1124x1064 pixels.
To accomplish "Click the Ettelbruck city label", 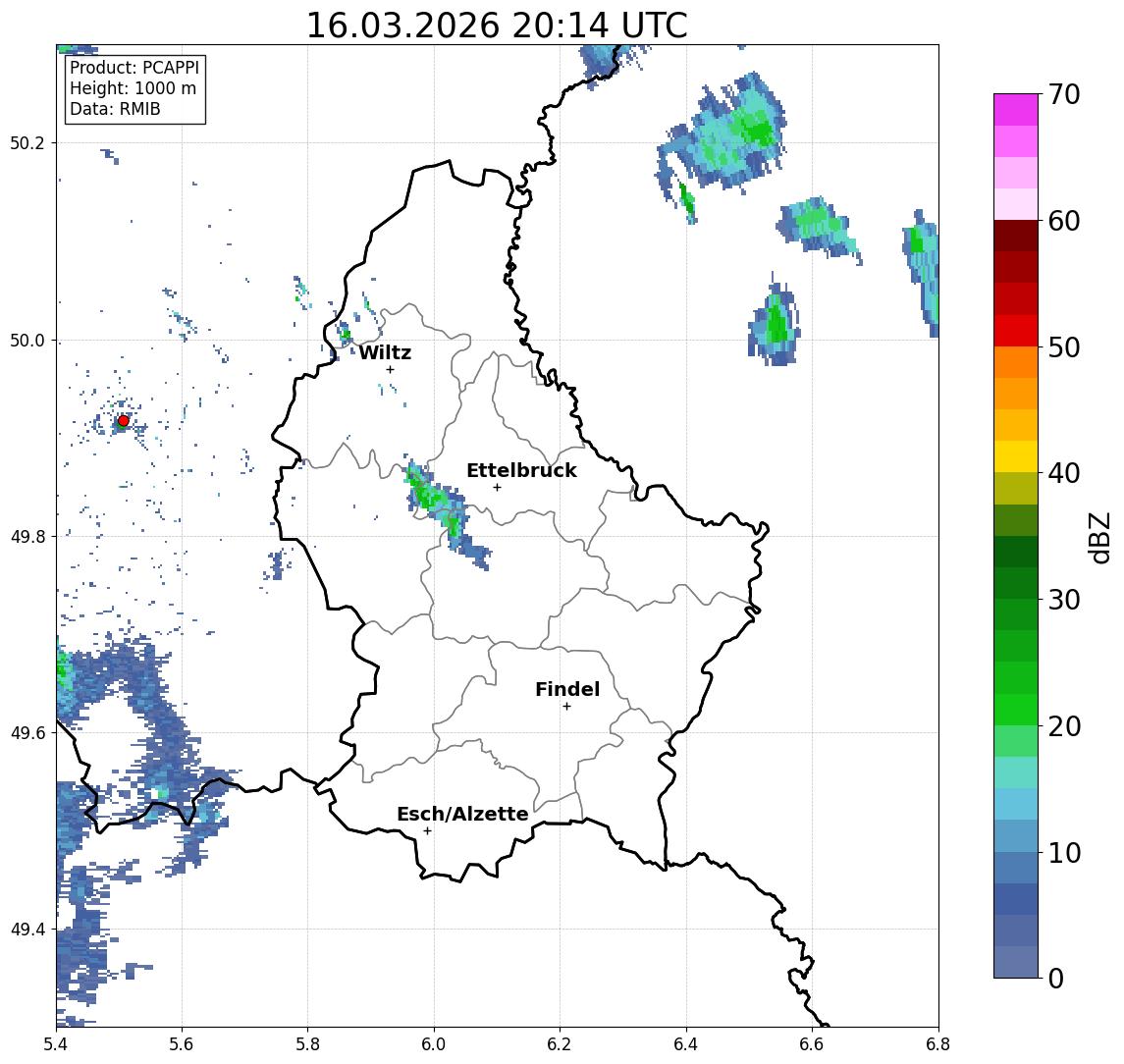I will [521, 470].
